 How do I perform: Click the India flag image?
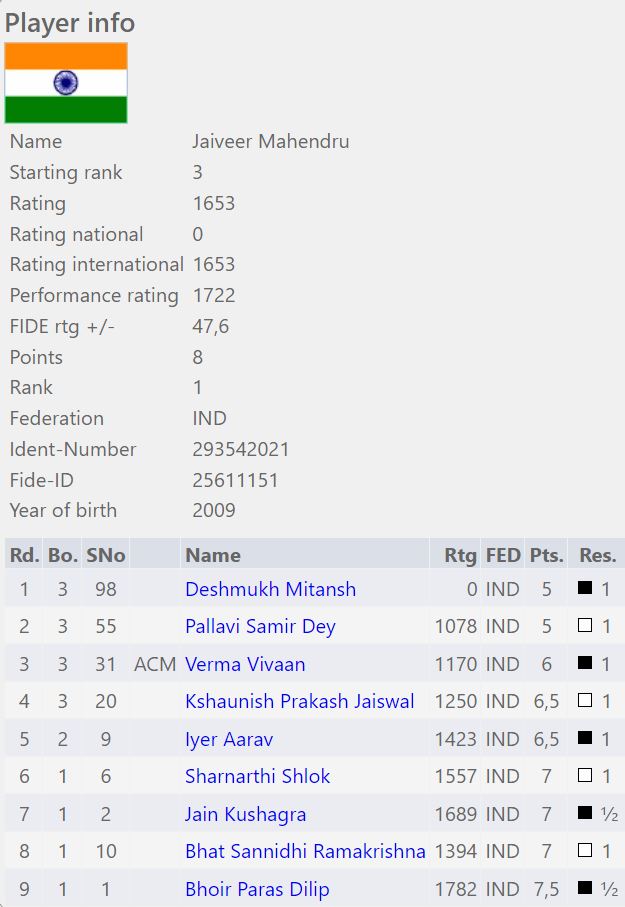click(66, 83)
